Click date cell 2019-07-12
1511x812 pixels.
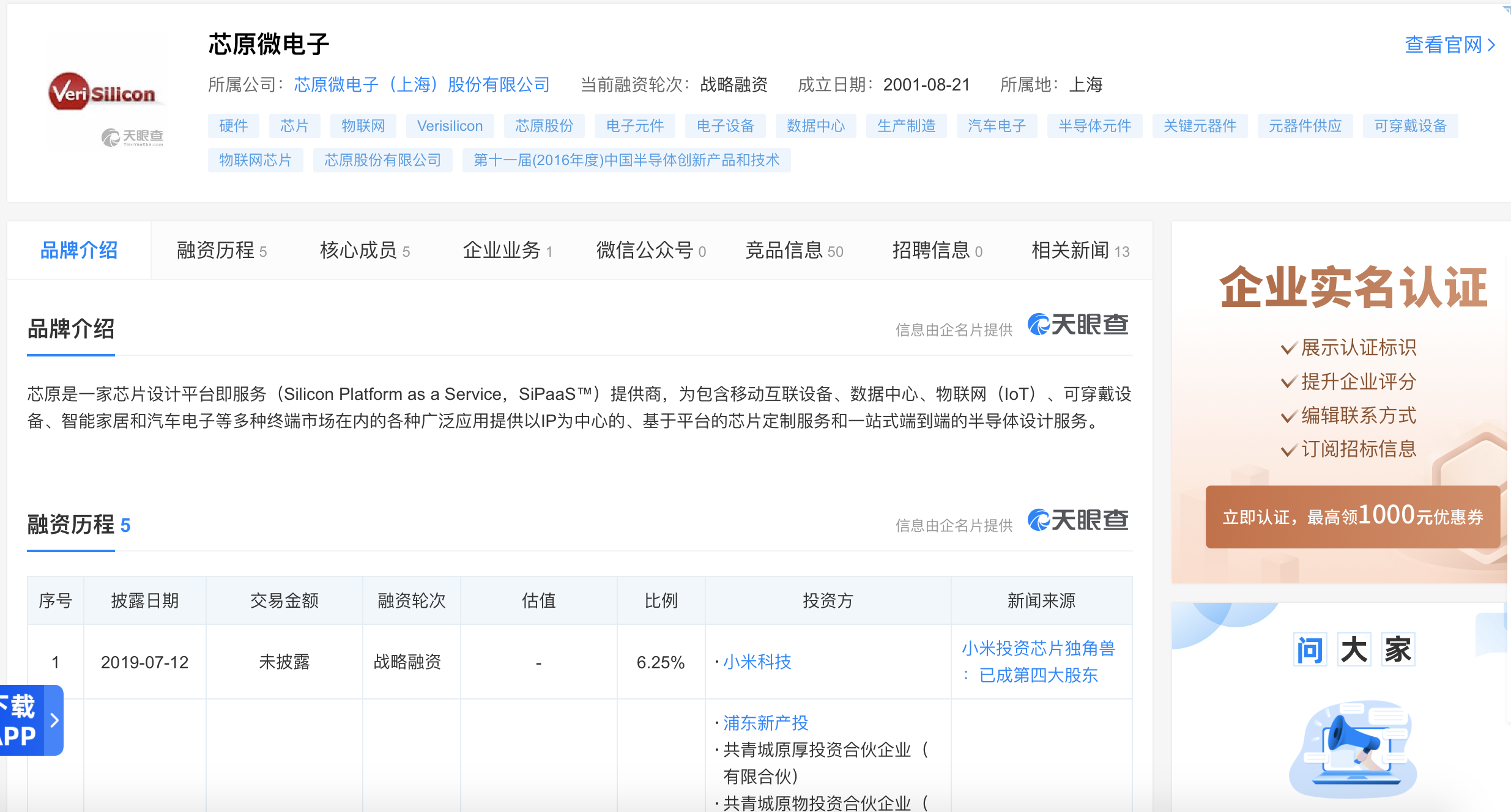[145, 662]
